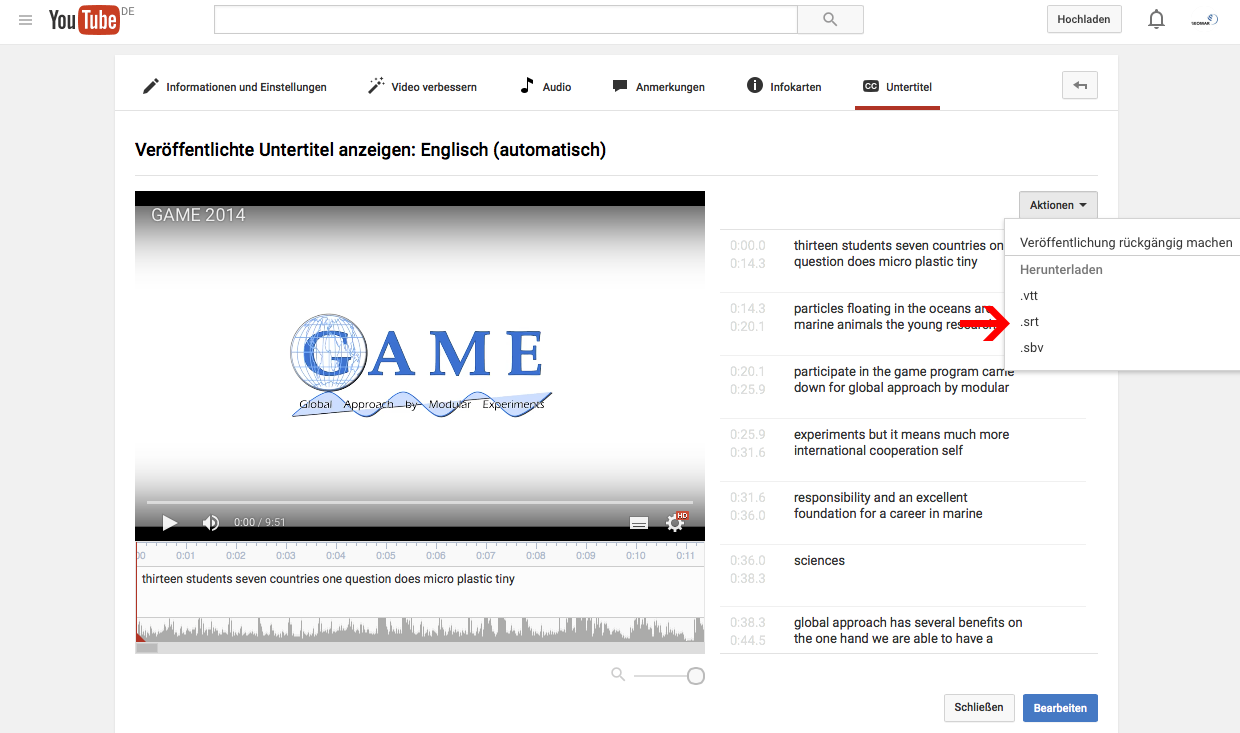Expand the Aktionen dropdown
Screen dimensions: 1240x733
coord(1058,205)
